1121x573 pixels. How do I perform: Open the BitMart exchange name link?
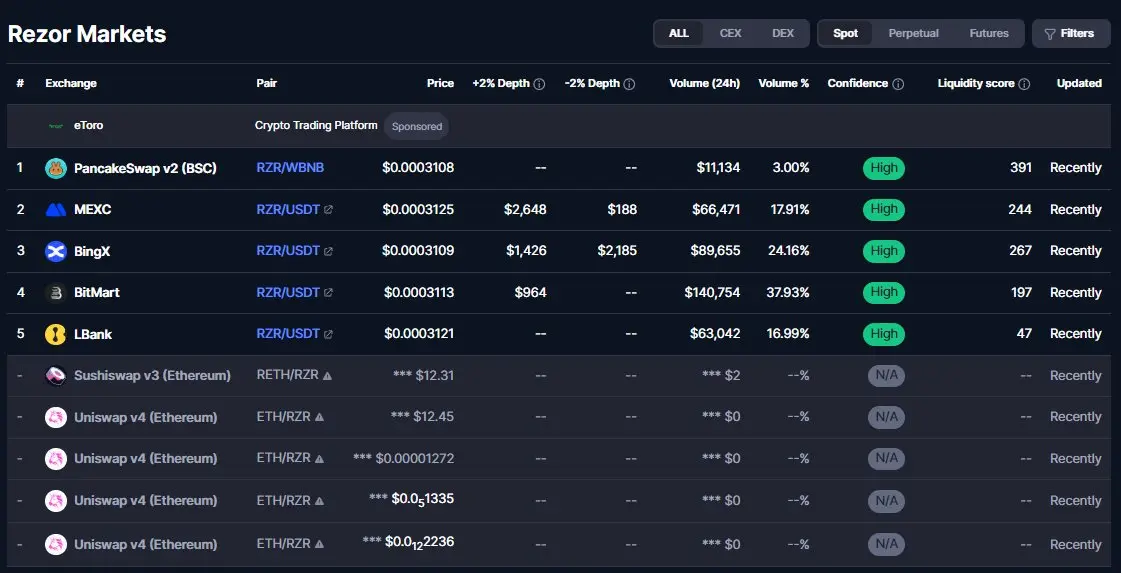point(97,293)
